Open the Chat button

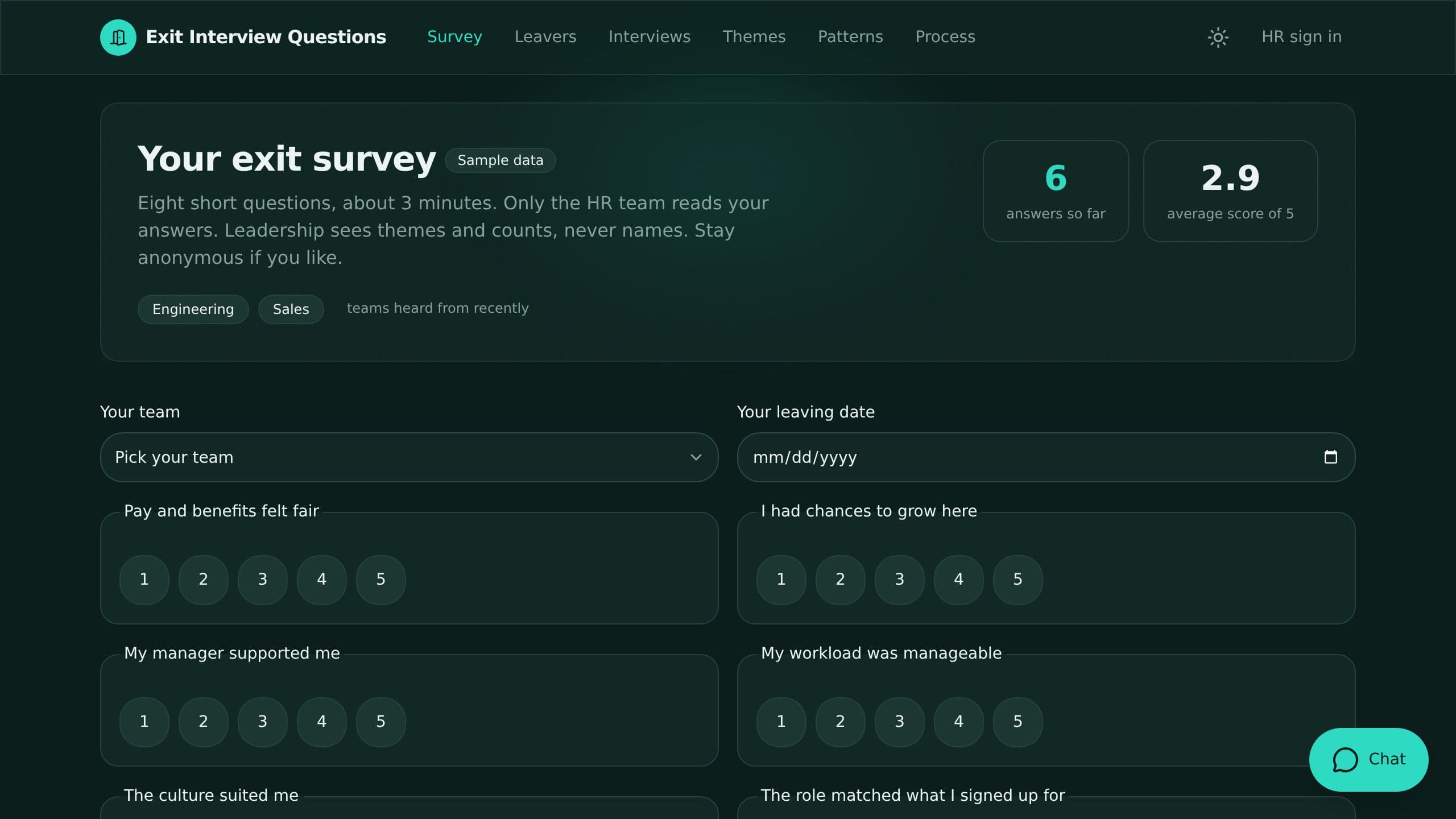1368,760
